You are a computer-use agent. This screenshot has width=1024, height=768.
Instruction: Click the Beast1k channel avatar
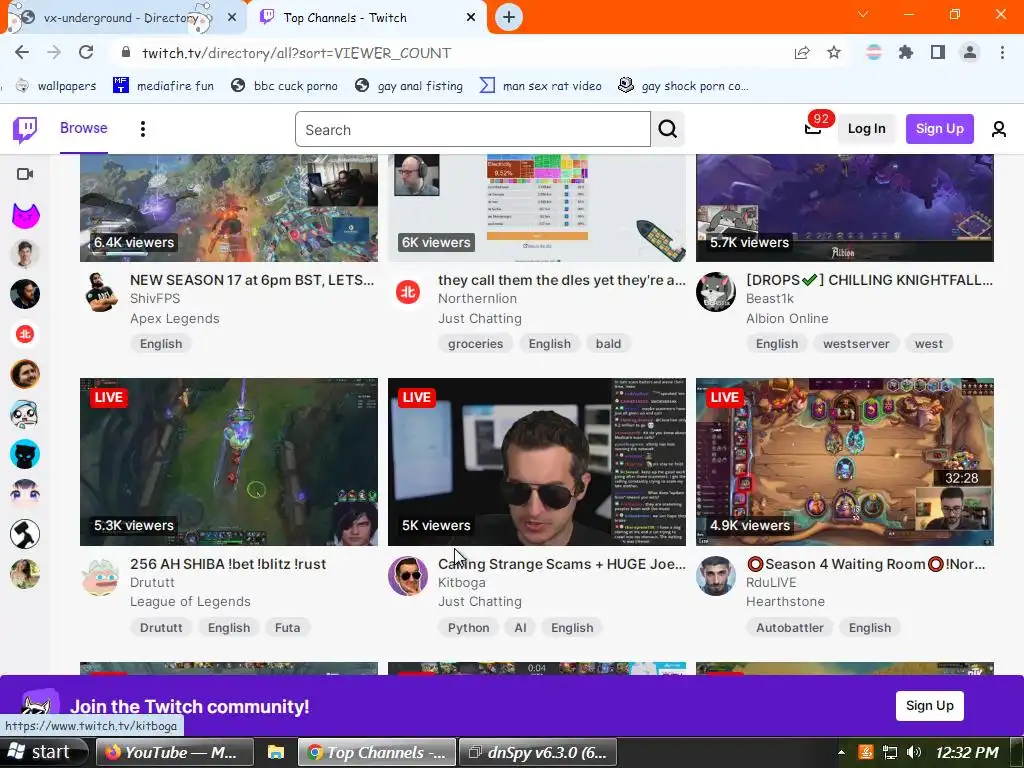coord(716,293)
